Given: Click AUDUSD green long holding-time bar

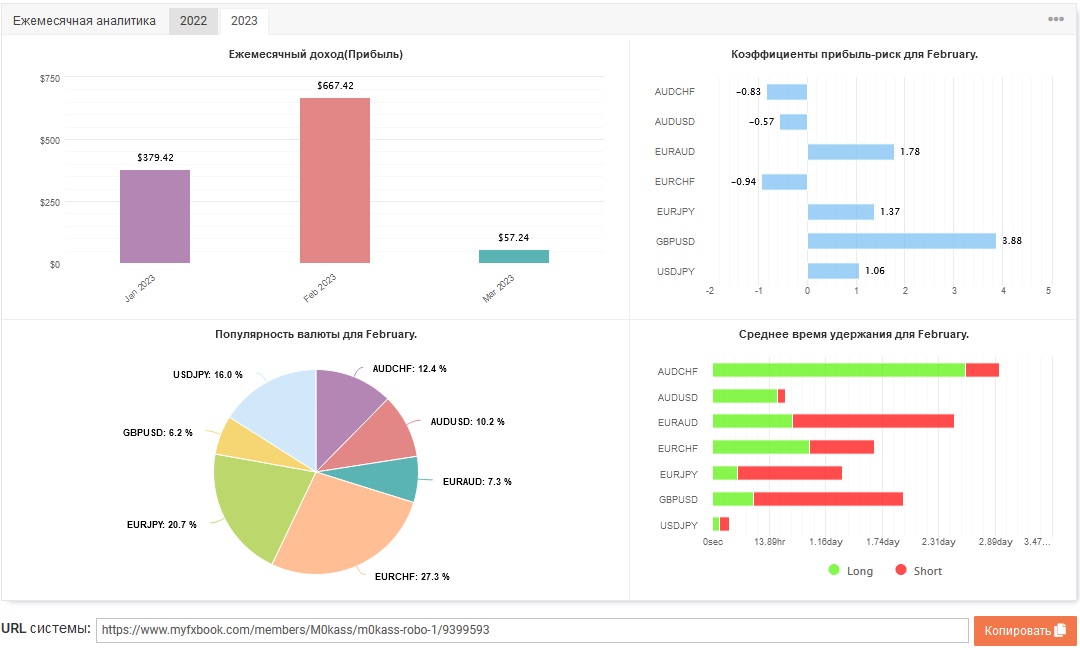Looking at the screenshot, I should tap(745, 396).
